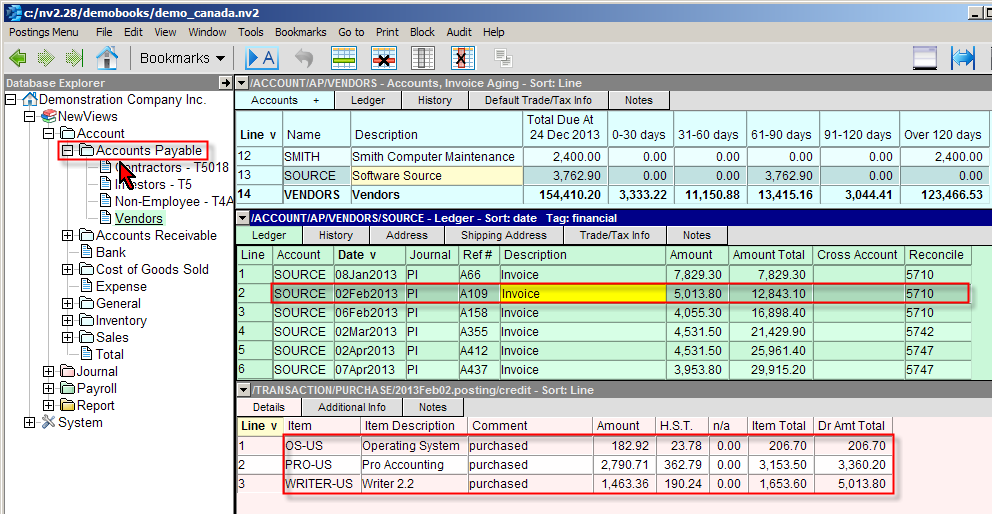
Task: Select the Default Trade/Tax Info tab
Action: 538,100
